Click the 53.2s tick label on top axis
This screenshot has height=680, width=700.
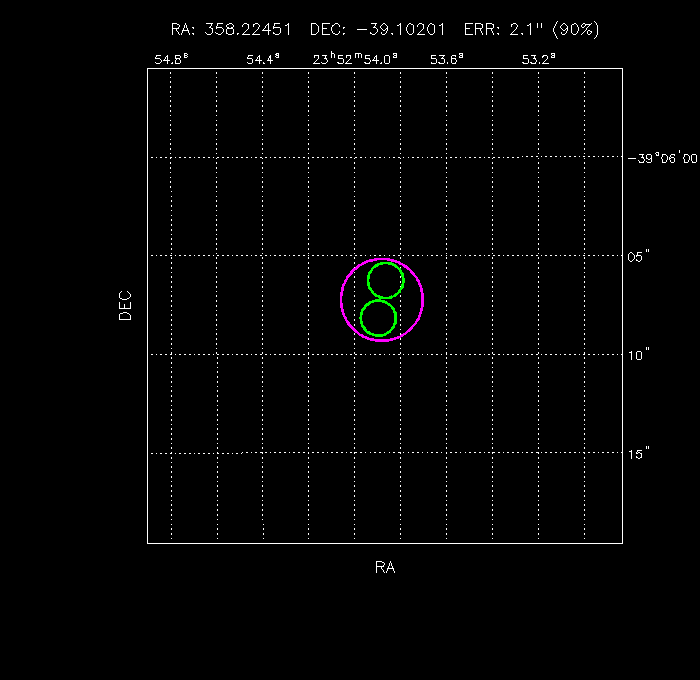pos(539,60)
